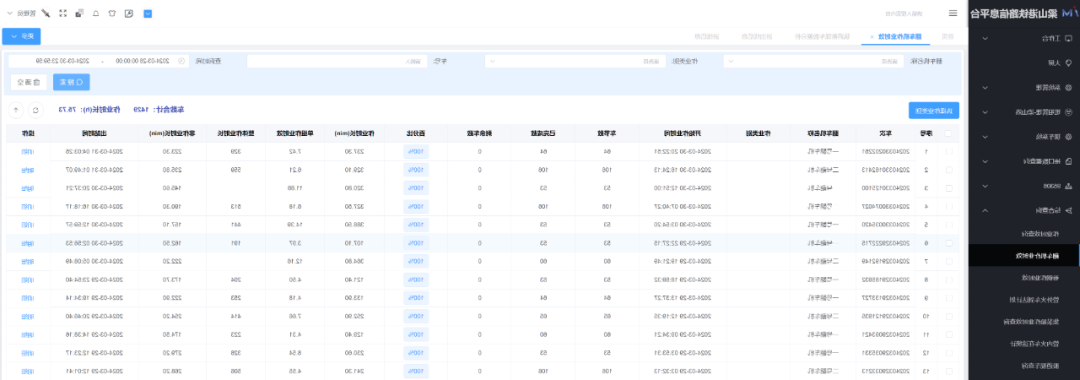Click the 作业时长(h): 75.73 summary text
Viewport: 1080px width, 380px height.
tap(90, 110)
